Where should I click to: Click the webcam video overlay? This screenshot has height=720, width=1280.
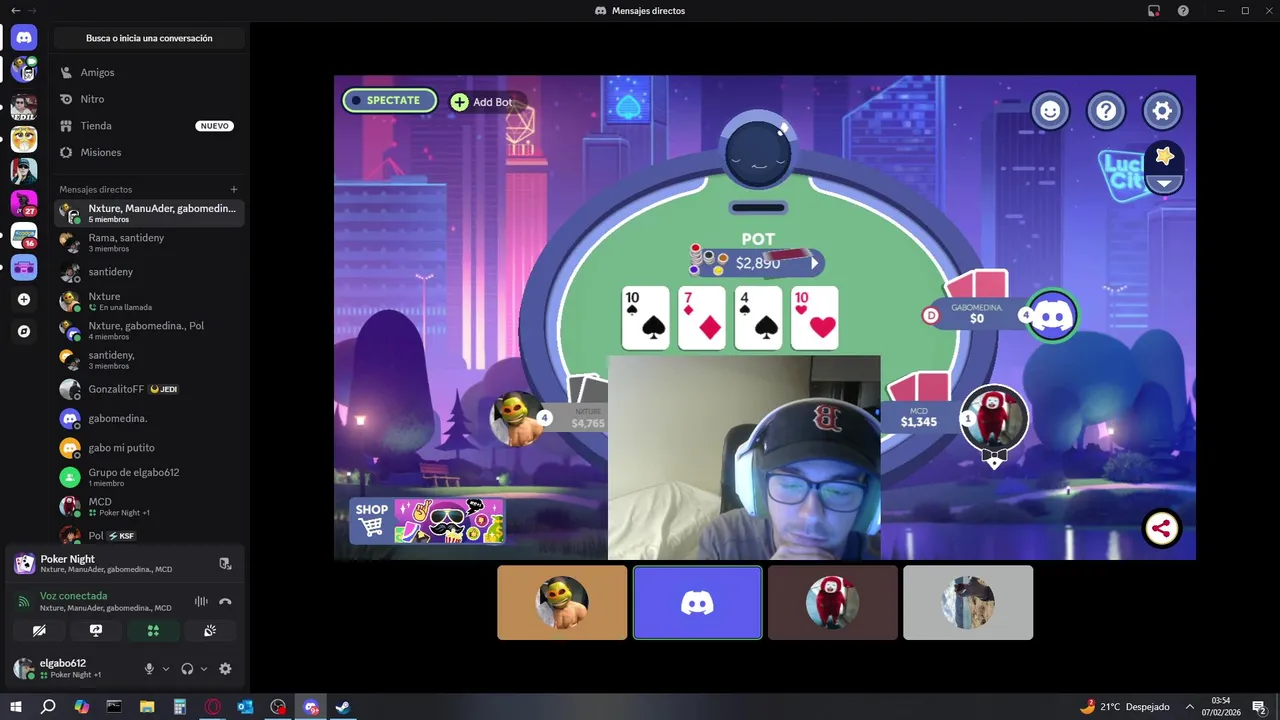(x=744, y=457)
